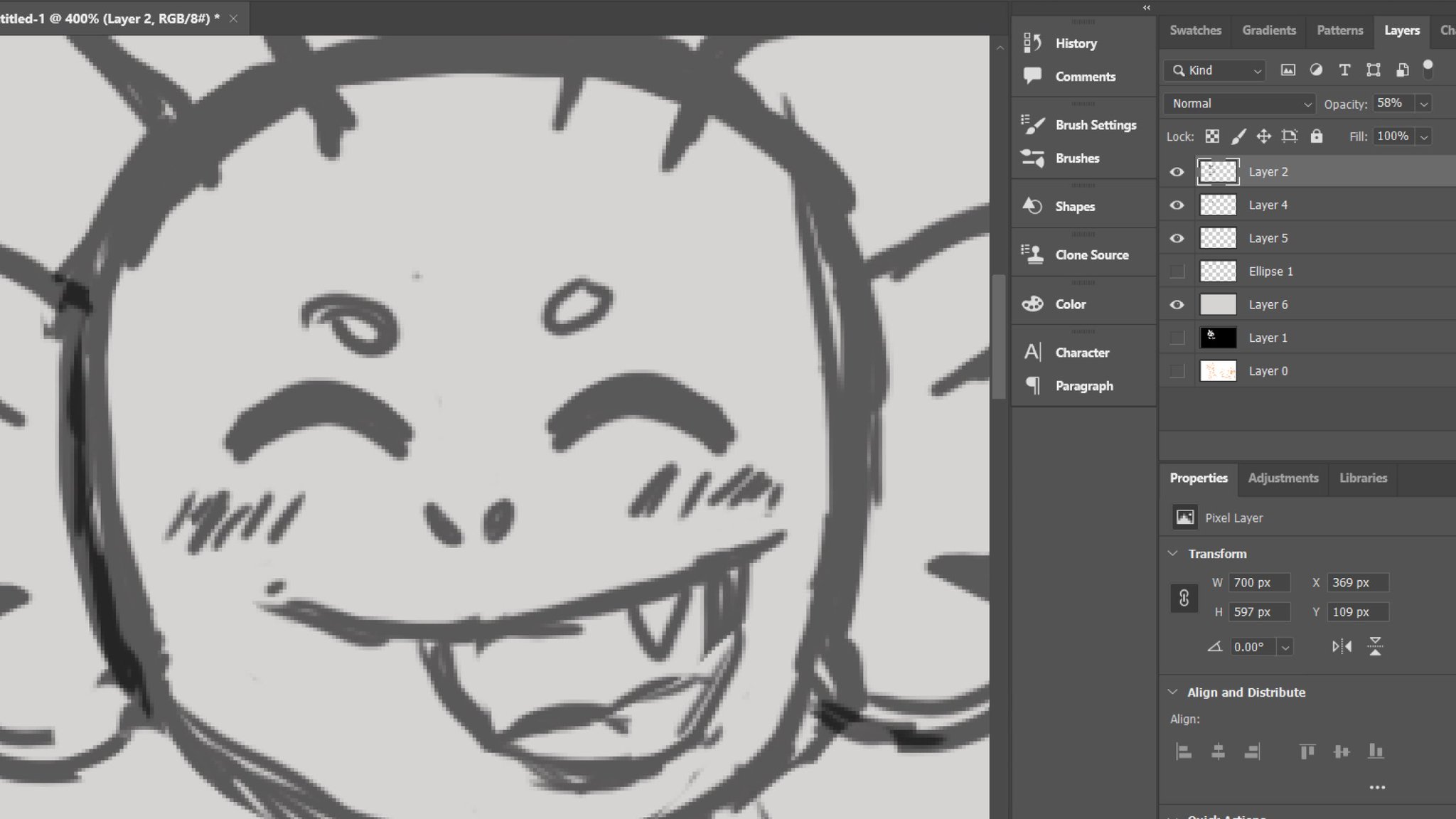The height and width of the screenshot is (819, 1456).
Task: Click the flip horizontal icon
Action: coord(1342,646)
